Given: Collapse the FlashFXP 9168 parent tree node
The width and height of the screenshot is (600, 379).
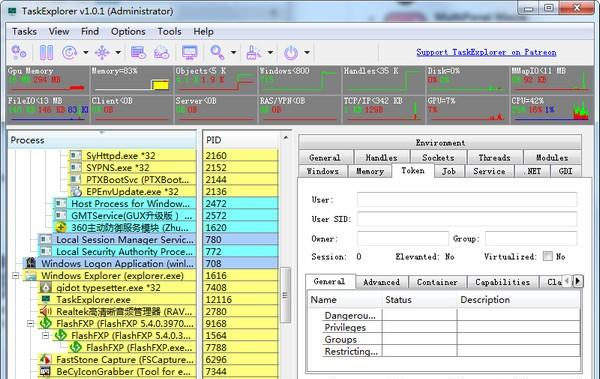Looking at the screenshot, I should pos(30,323).
